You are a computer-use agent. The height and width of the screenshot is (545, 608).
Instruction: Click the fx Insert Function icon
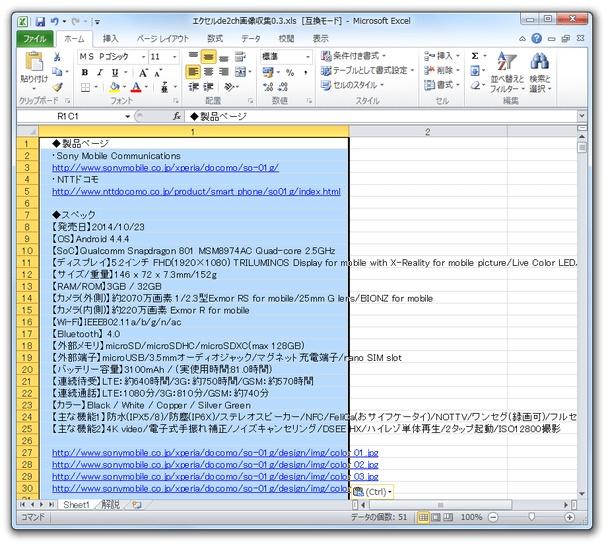[x=177, y=116]
